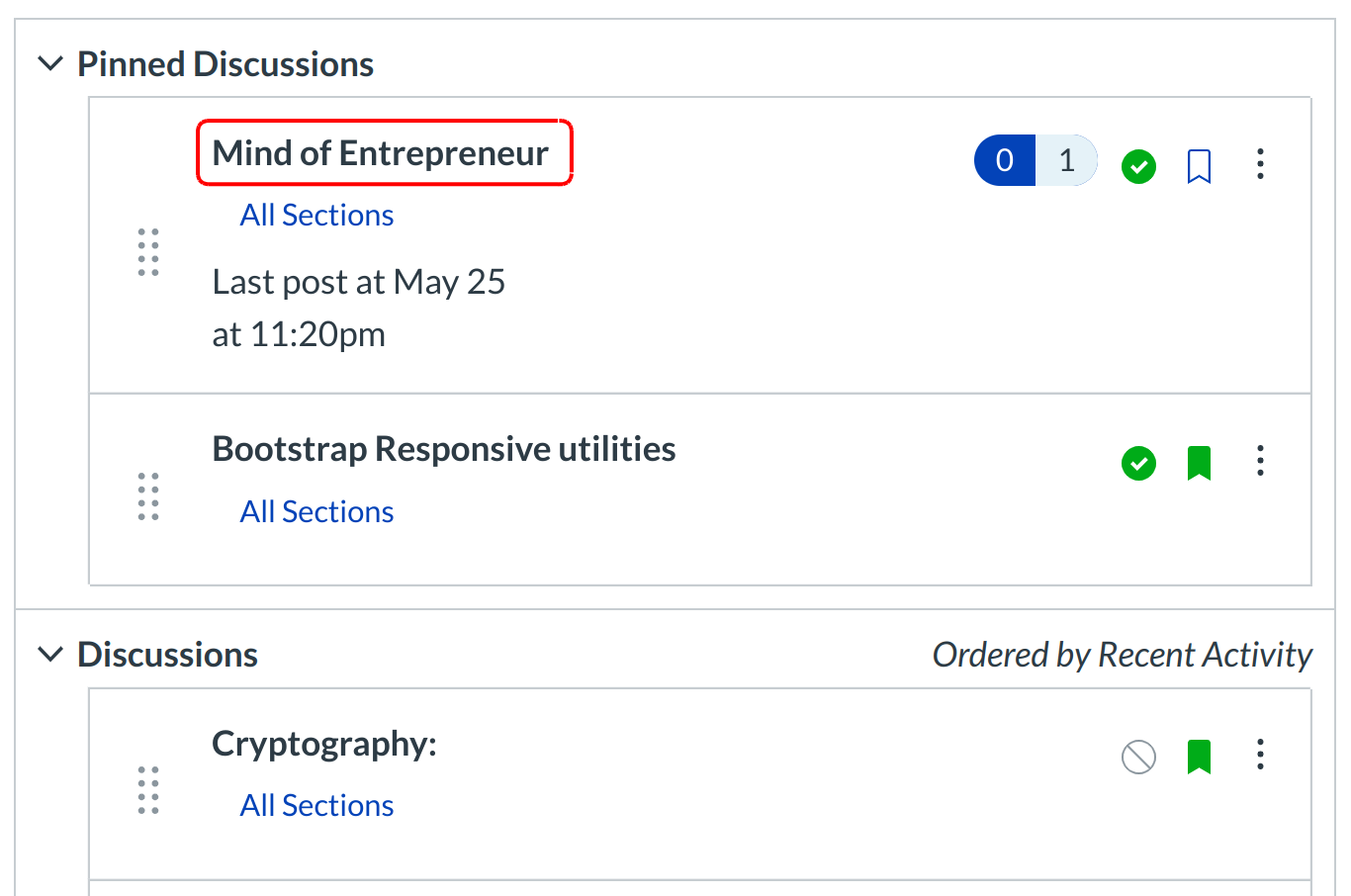This screenshot has height=896, width=1351.
Task: Open Mind of Entrepreneur discussion
Action: click(381, 153)
